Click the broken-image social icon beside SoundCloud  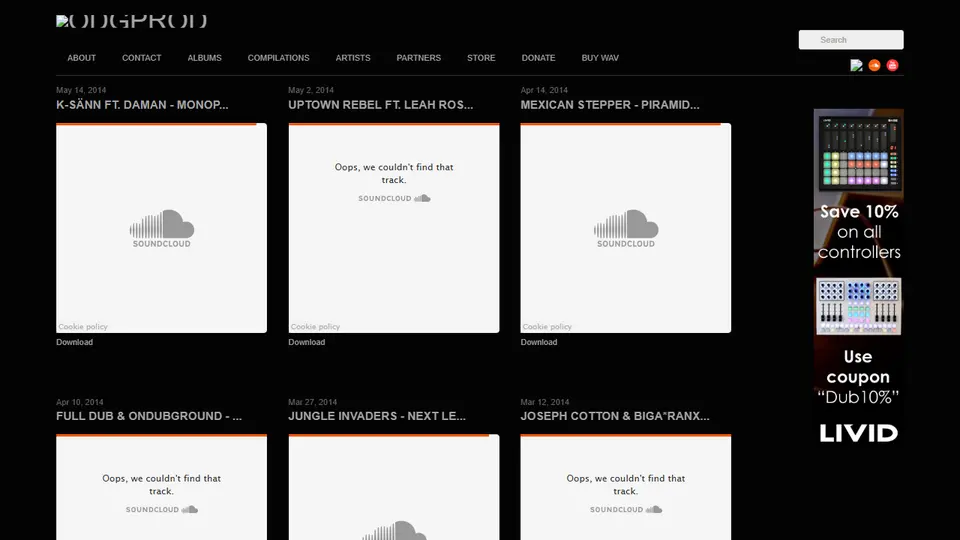click(857, 66)
